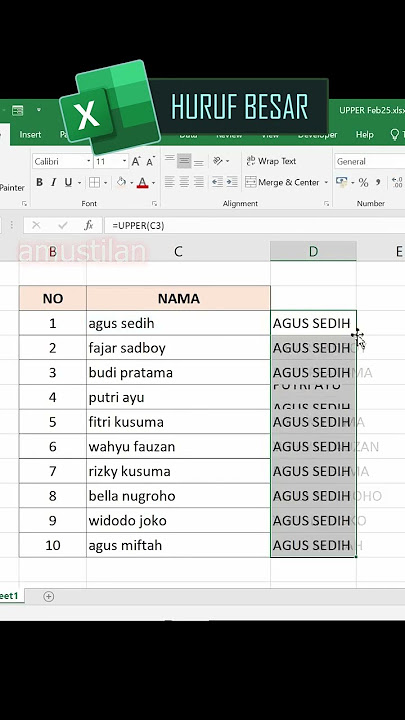Expand the Fill Color palette arrow
This screenshot has height=720, width=405.
tap(131, 183)
